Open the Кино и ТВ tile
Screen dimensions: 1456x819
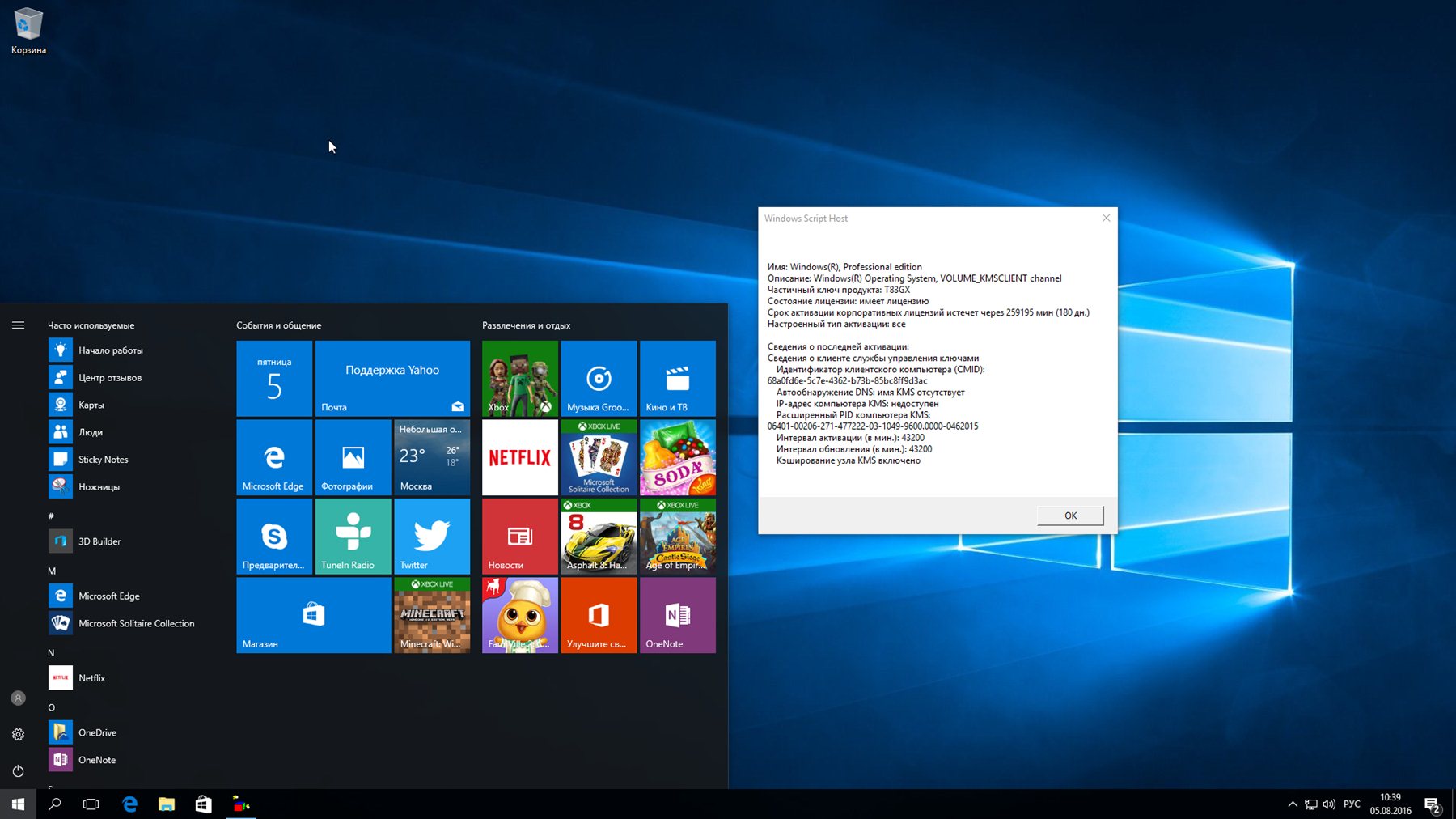(677, 378)
